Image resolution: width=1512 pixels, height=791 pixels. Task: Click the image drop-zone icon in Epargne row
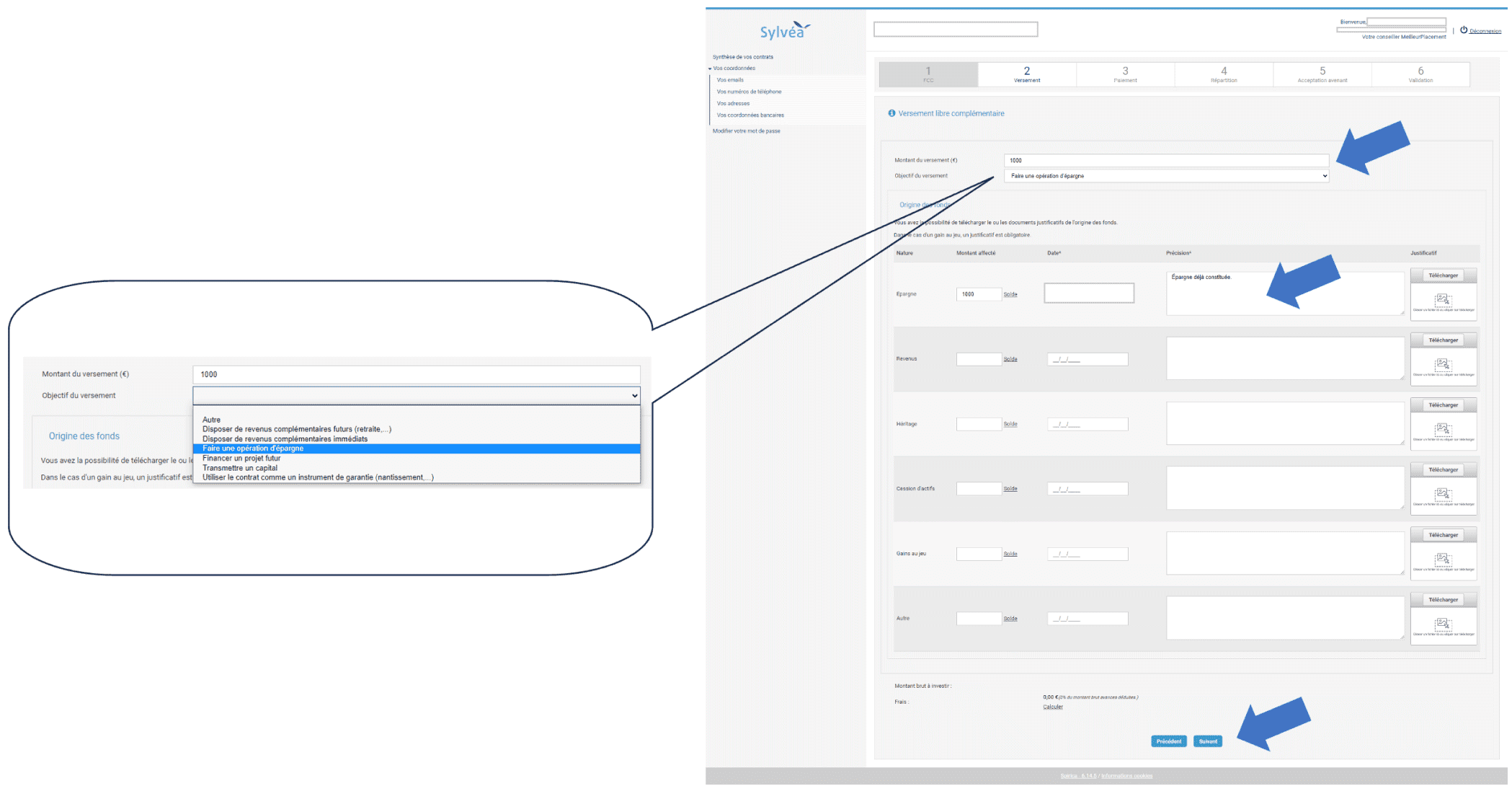tap(1443, 299)
